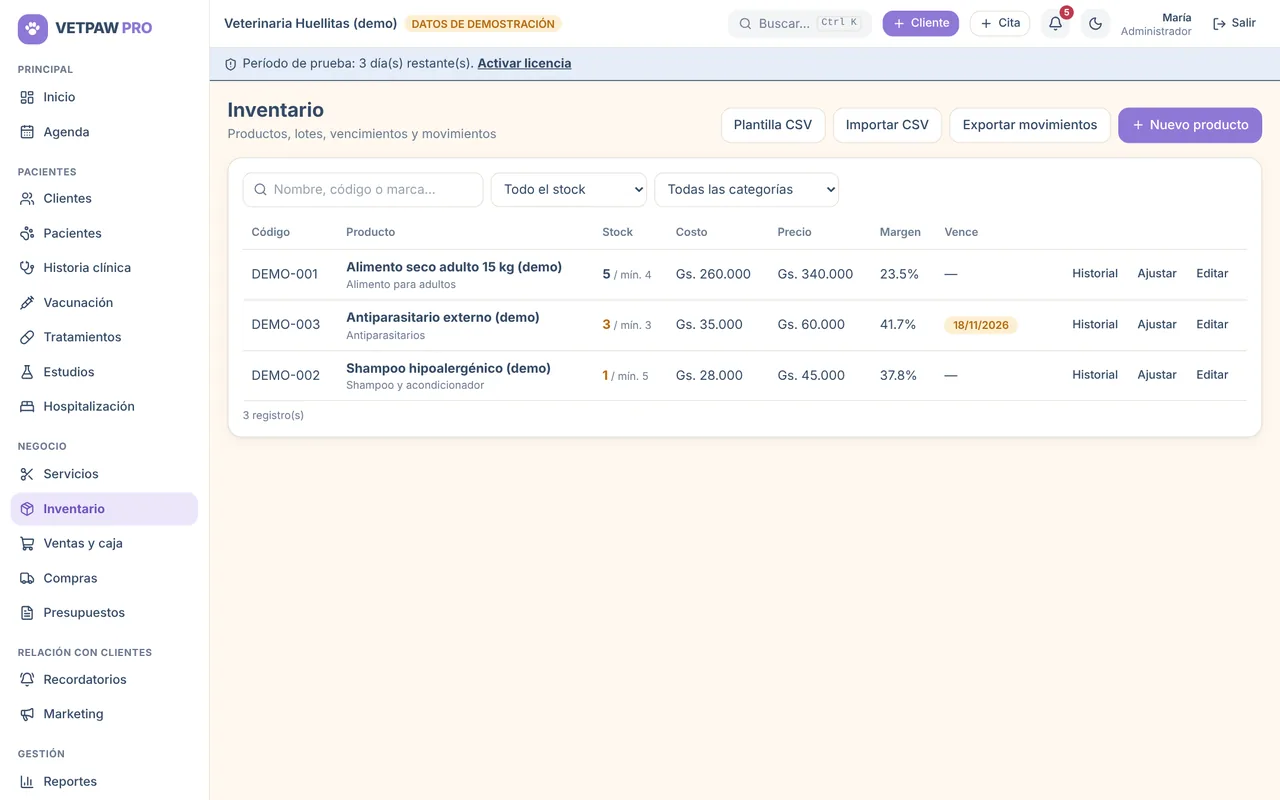The image size is (1280, 800).
Task: Open the 'Todo el stock' filter dropdown
Action: coord(569,190)
